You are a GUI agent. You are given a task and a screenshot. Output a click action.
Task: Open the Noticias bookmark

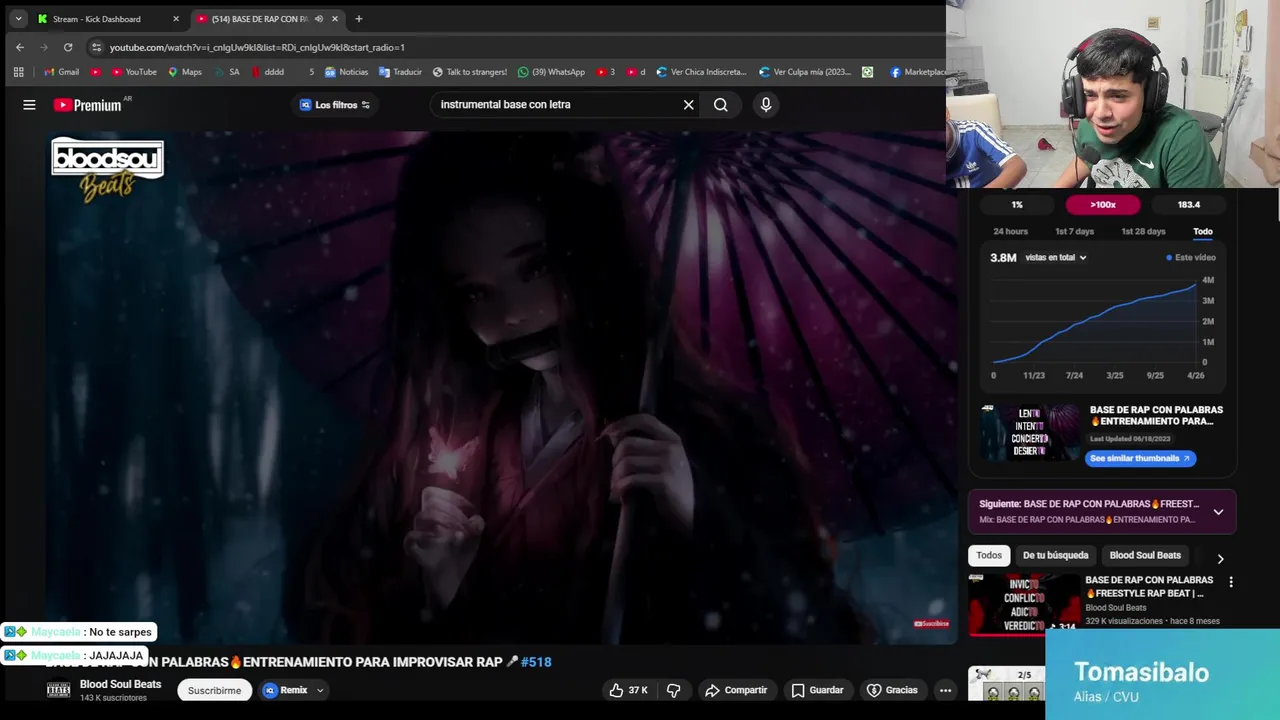346,72
